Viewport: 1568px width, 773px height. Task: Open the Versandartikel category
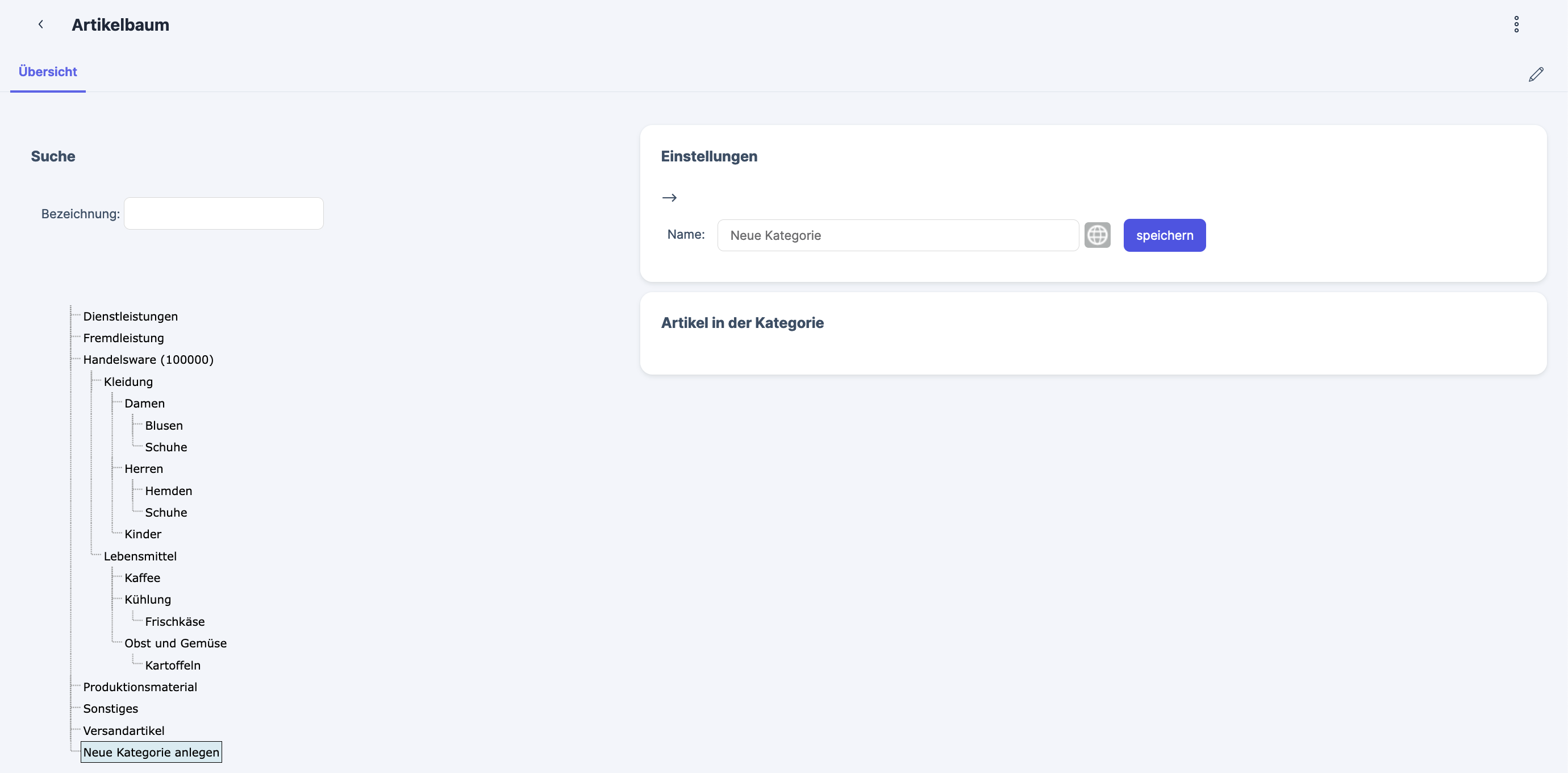coord(124,730)
